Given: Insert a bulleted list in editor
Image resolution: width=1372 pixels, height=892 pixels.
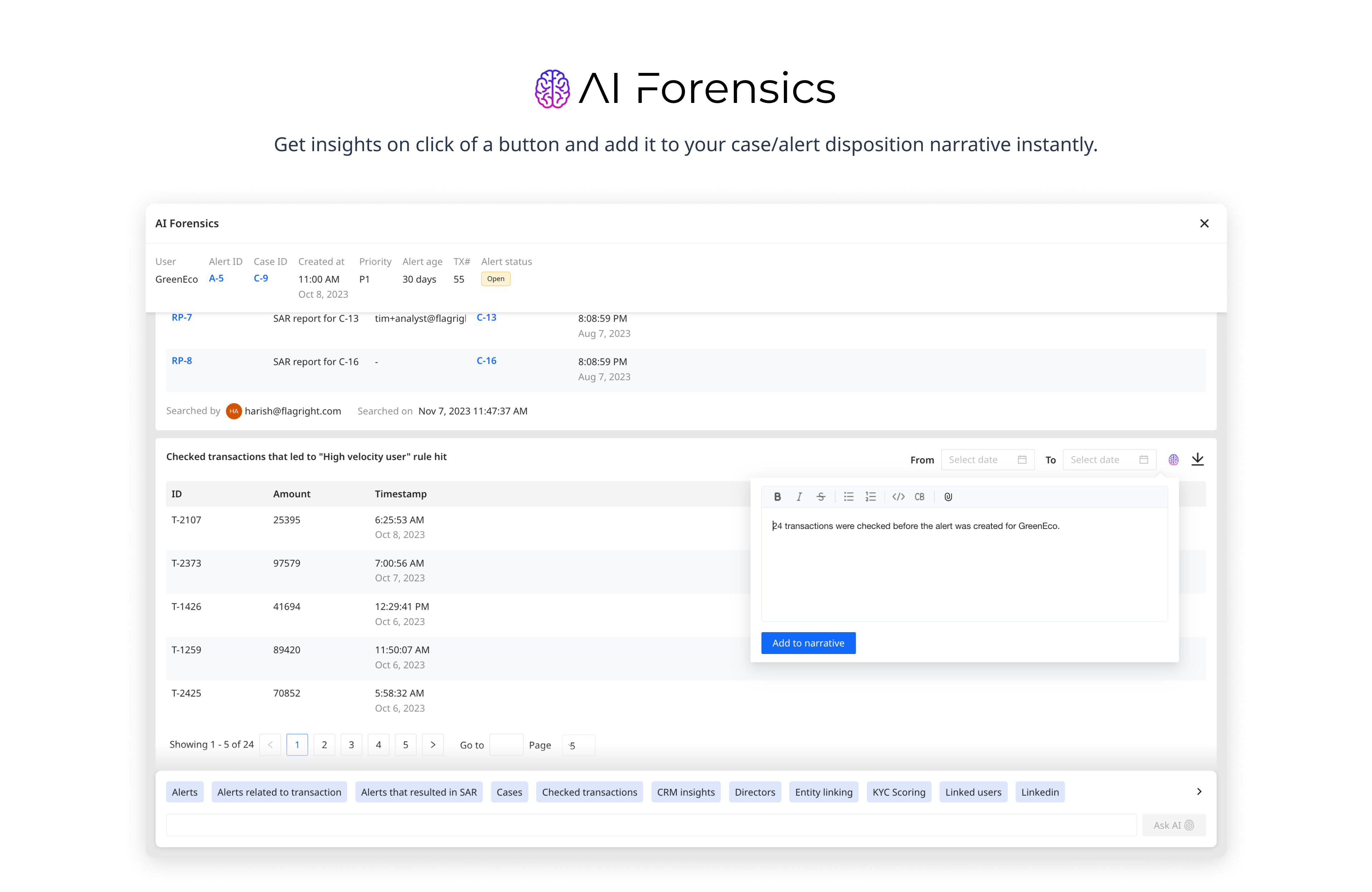Looking at the screenshot, I should click(849, 496).
